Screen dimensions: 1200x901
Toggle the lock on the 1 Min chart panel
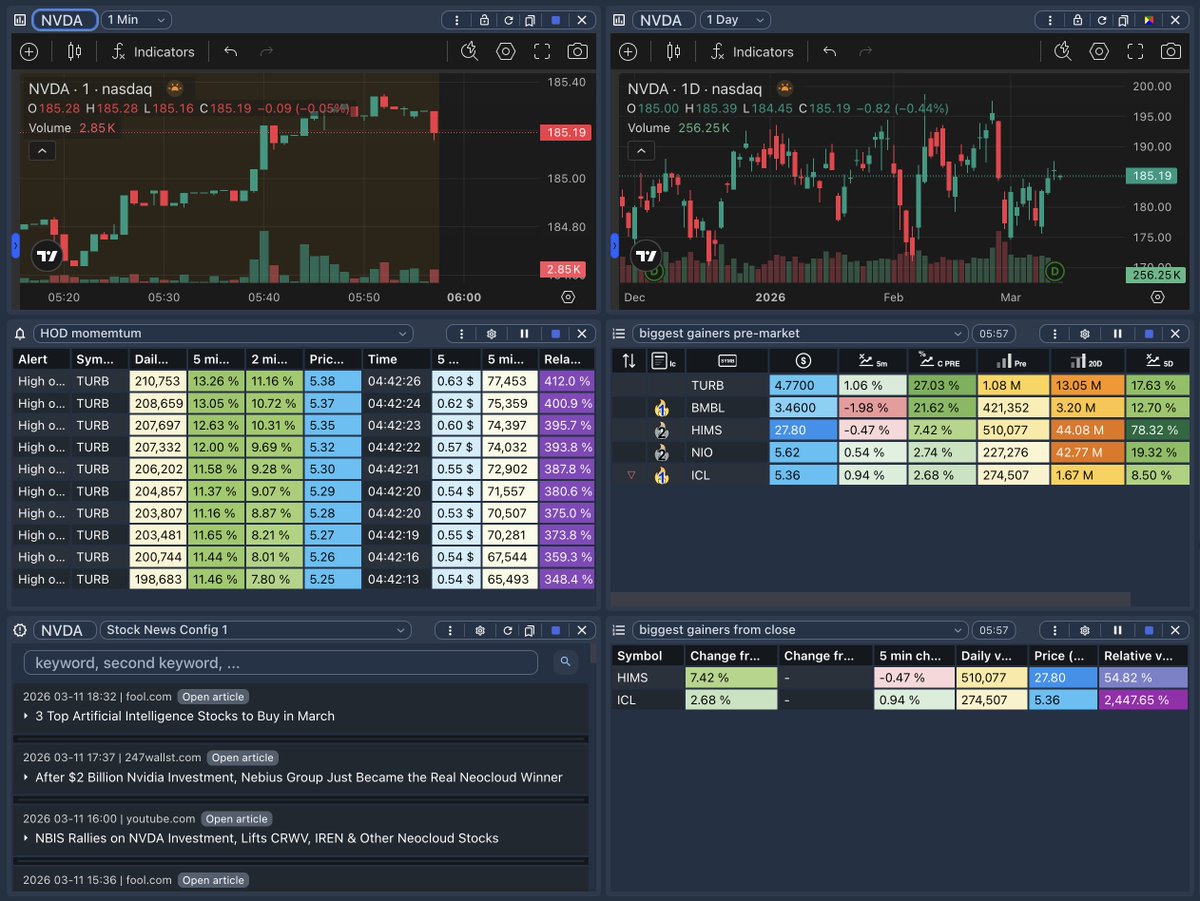(484, 20)
